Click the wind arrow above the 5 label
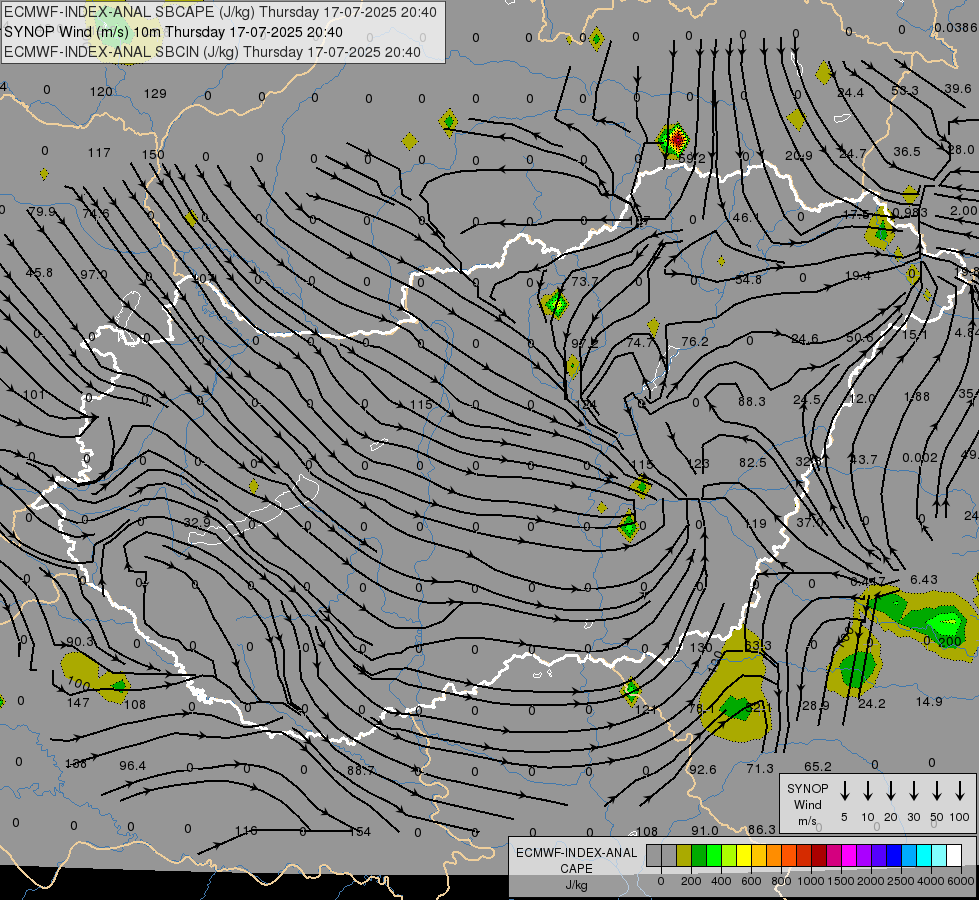This screenshot has height=900, width=979. tap(844, 791)
